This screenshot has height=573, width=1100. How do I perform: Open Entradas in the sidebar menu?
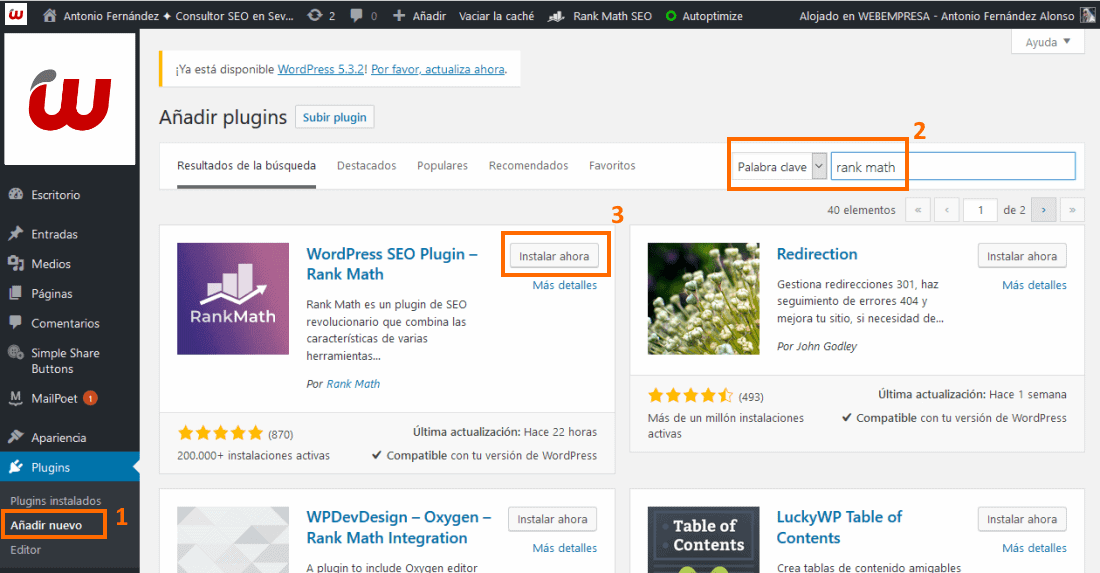tap(54, 234)
